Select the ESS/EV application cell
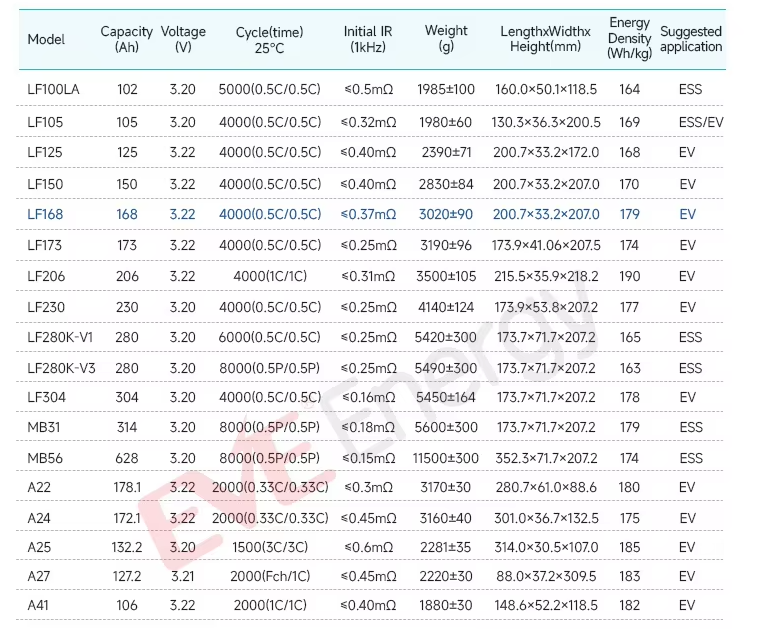Viewport: 761px width, 629px height. (699, 121)
